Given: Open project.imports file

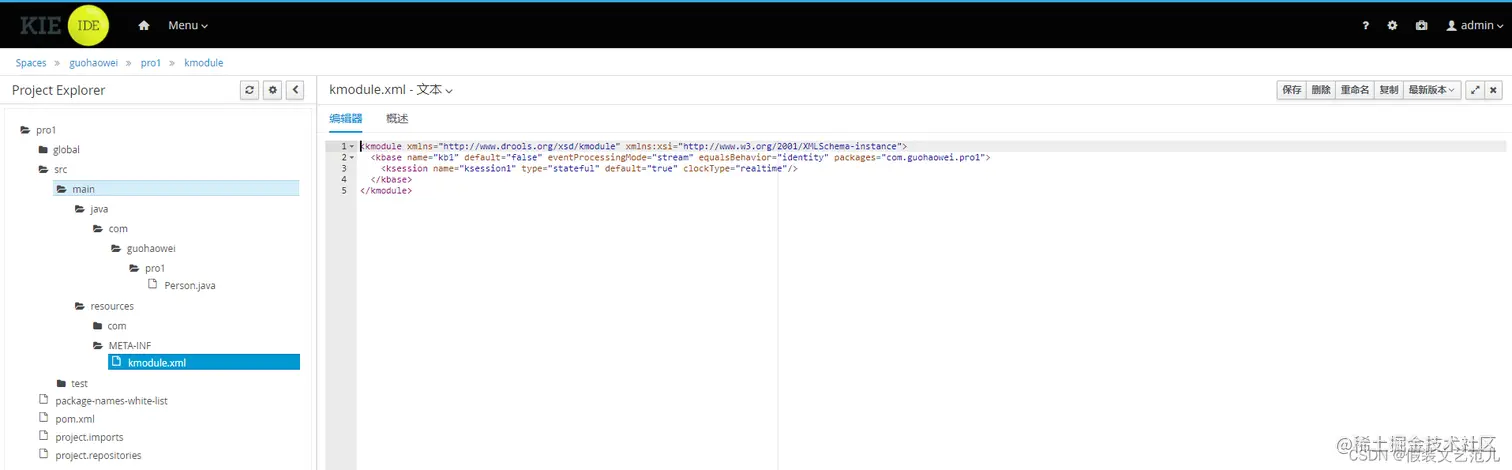Looking at the screenshot, I should click(x=89, y=437).
